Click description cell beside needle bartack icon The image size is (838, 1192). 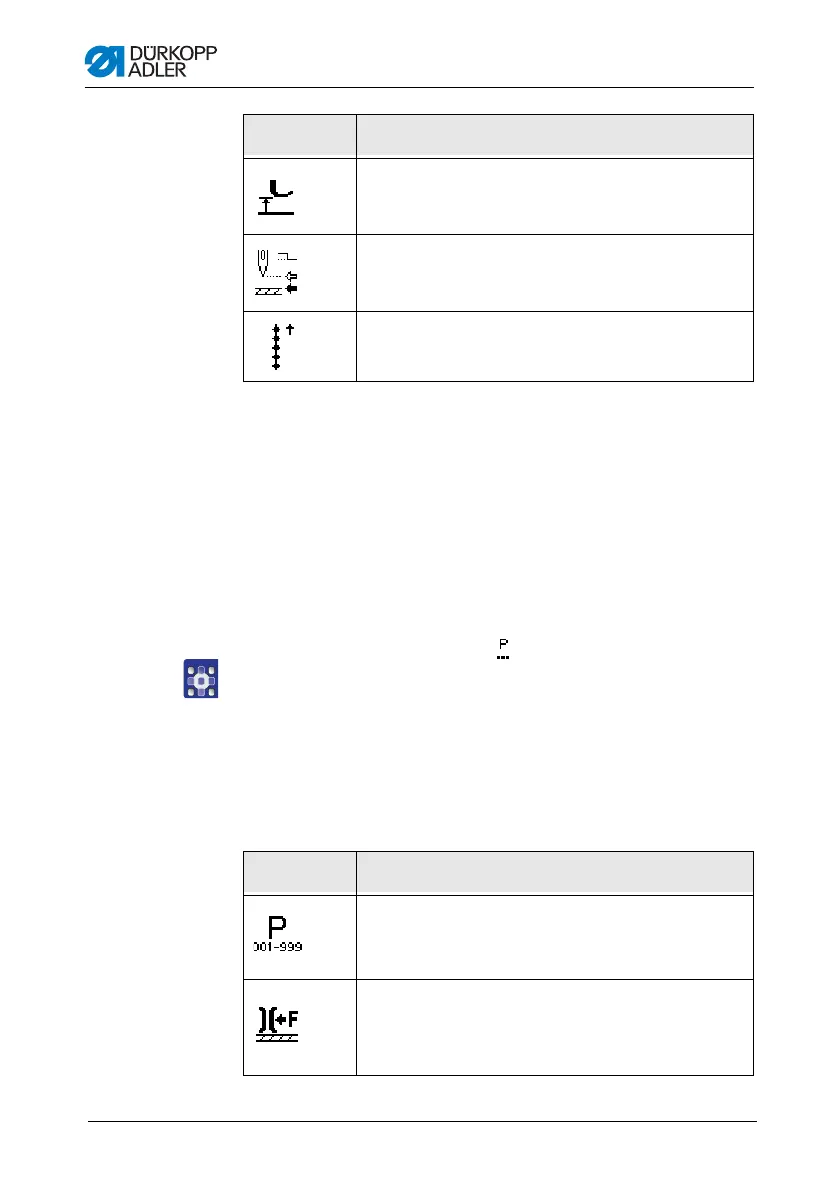coord(555,273)
